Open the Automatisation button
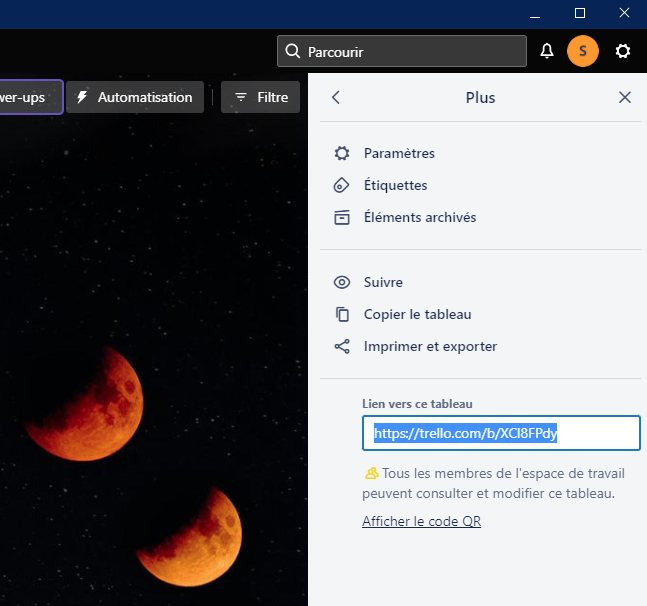Viewport: 647px width, 606px height. pyautogui.click(x=135, y=97)
